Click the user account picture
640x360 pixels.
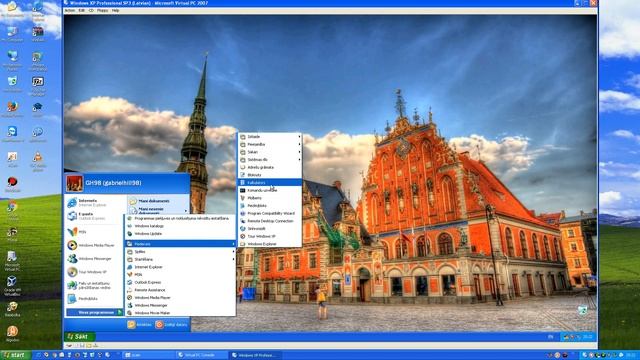pyautogui.click(x=75, y=183)
